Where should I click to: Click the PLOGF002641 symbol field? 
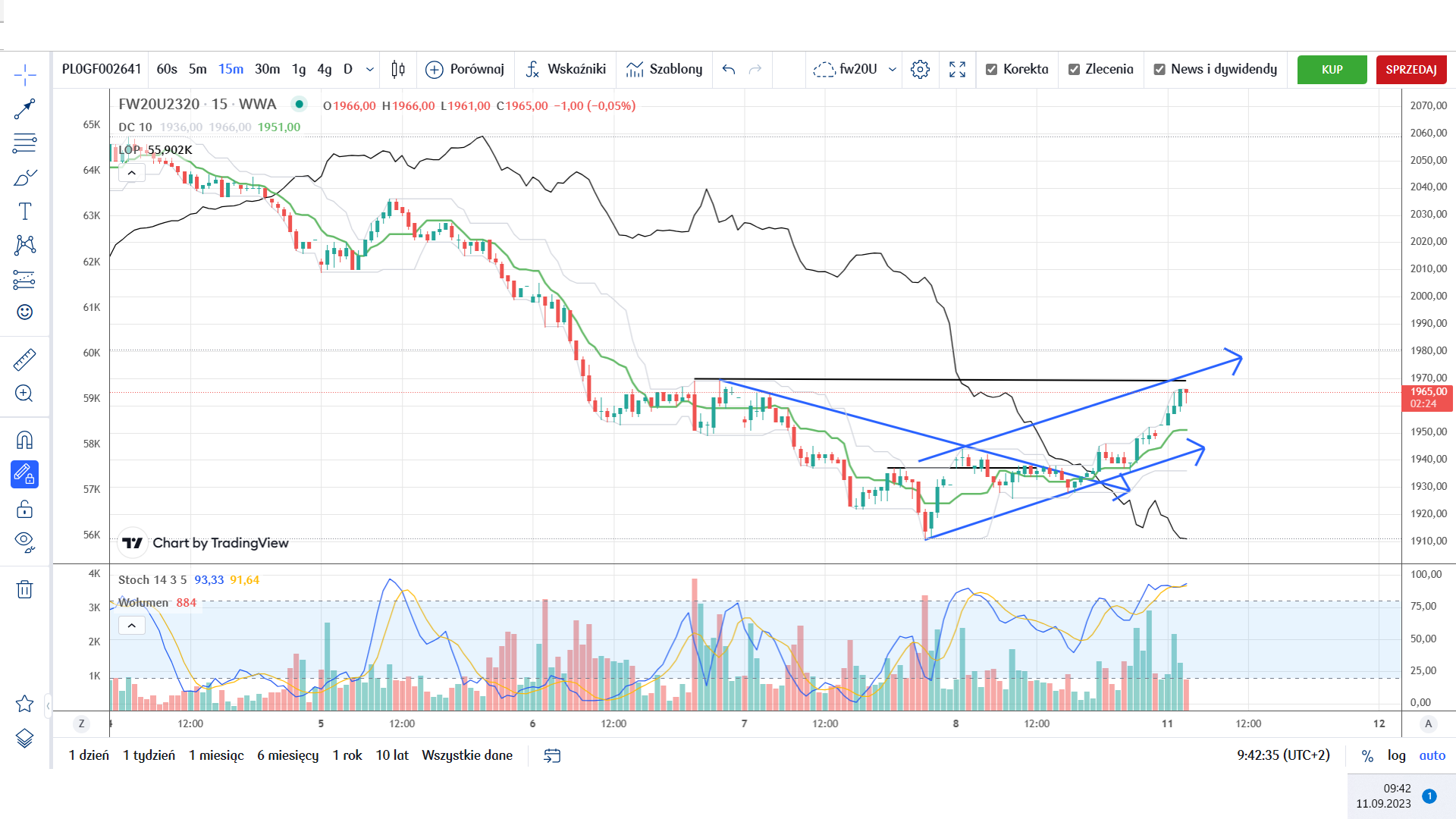(102, 69)
